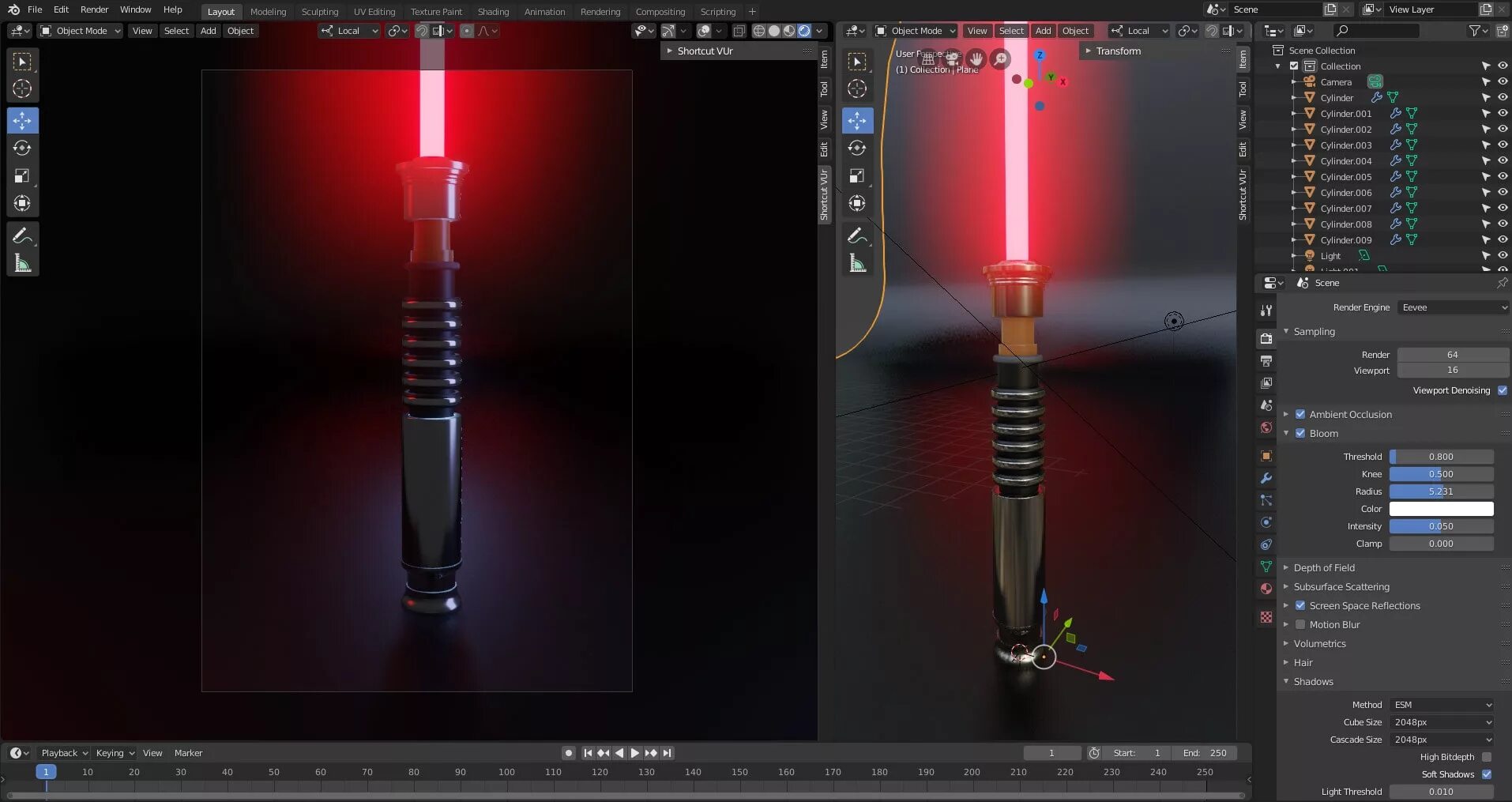The height and width of the screenshot is (802, 1512).
Task: Open the Object properties orange square tab
Action: click(x=1266, y=456)
